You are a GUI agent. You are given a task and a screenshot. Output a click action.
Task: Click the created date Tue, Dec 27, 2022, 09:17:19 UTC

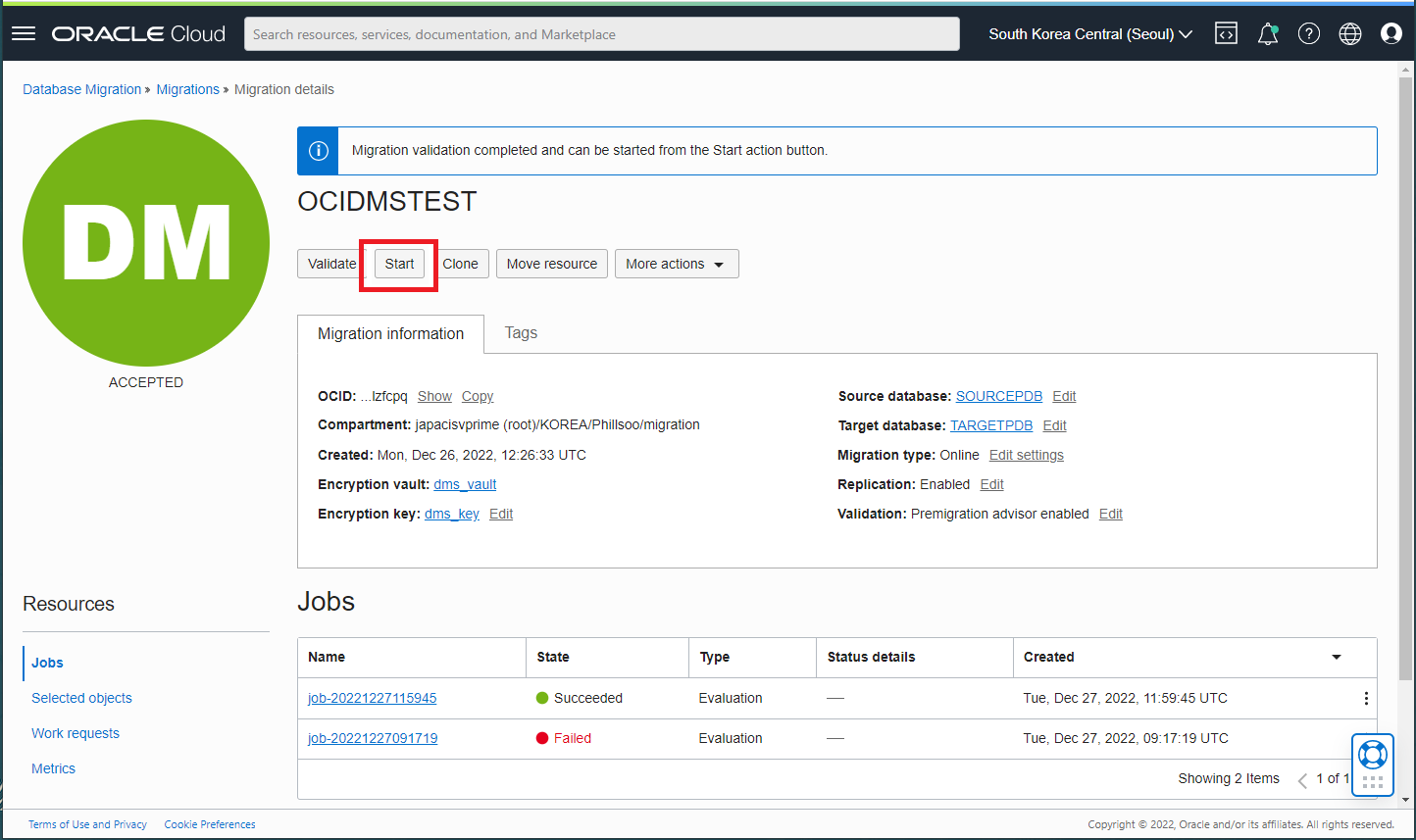coord(1126,738)
